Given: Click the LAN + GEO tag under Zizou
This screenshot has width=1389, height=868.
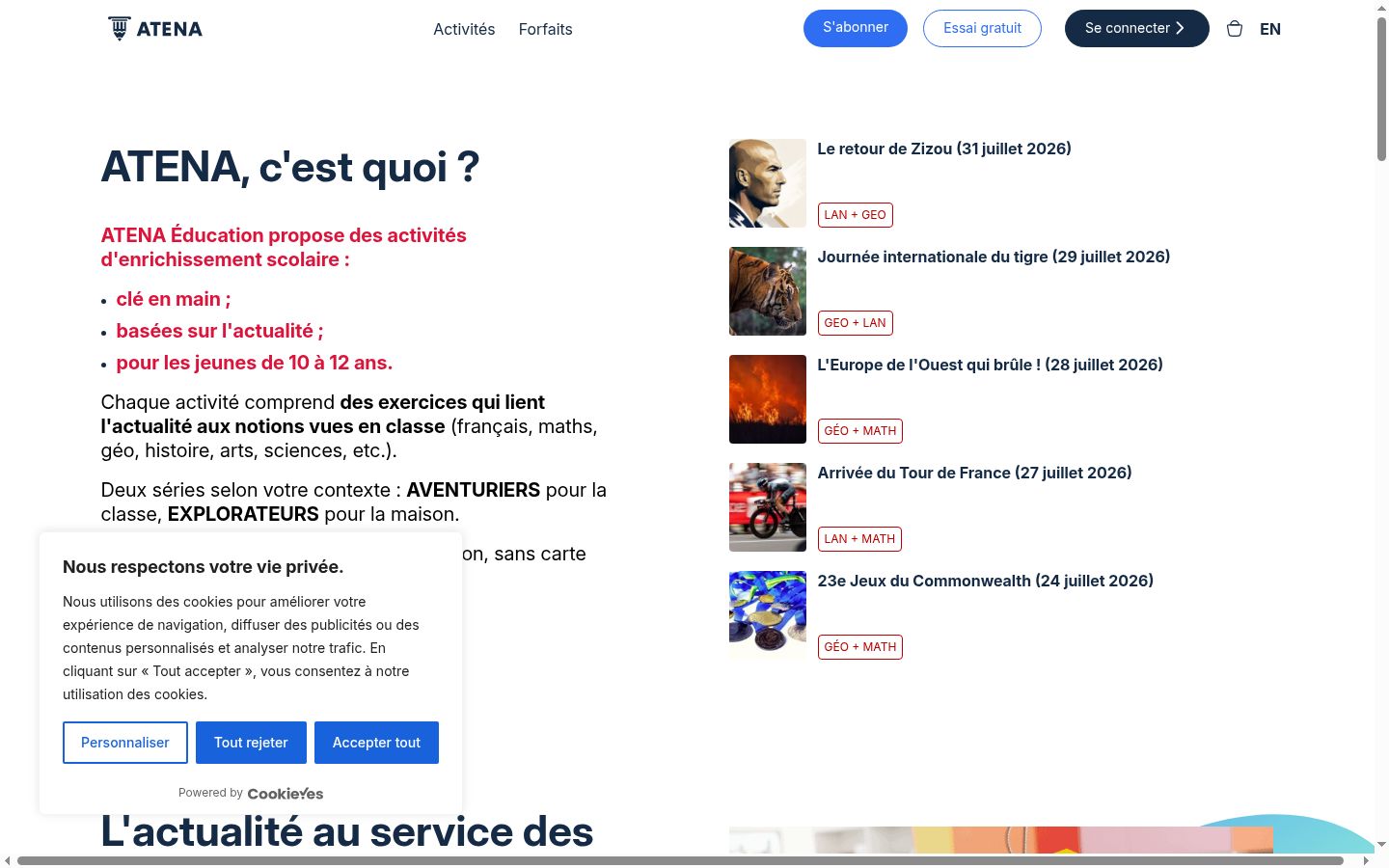Looking at the screenshot, I should 856,215.
